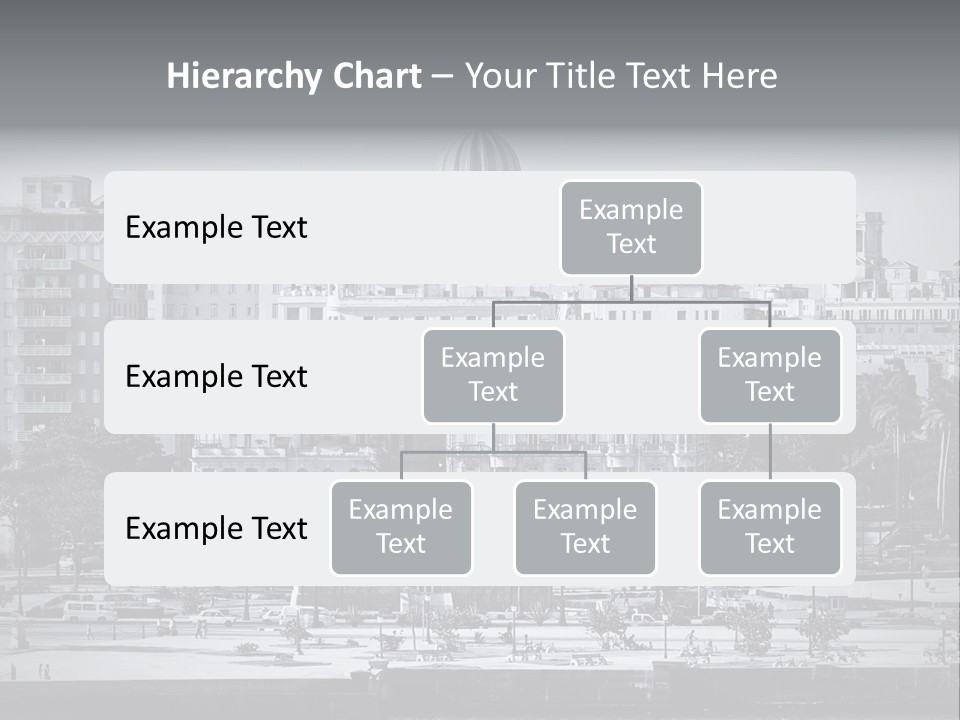Select the bottom row "Example Text" label
This screenshot has height=720, width=960.
click(216, 528)
